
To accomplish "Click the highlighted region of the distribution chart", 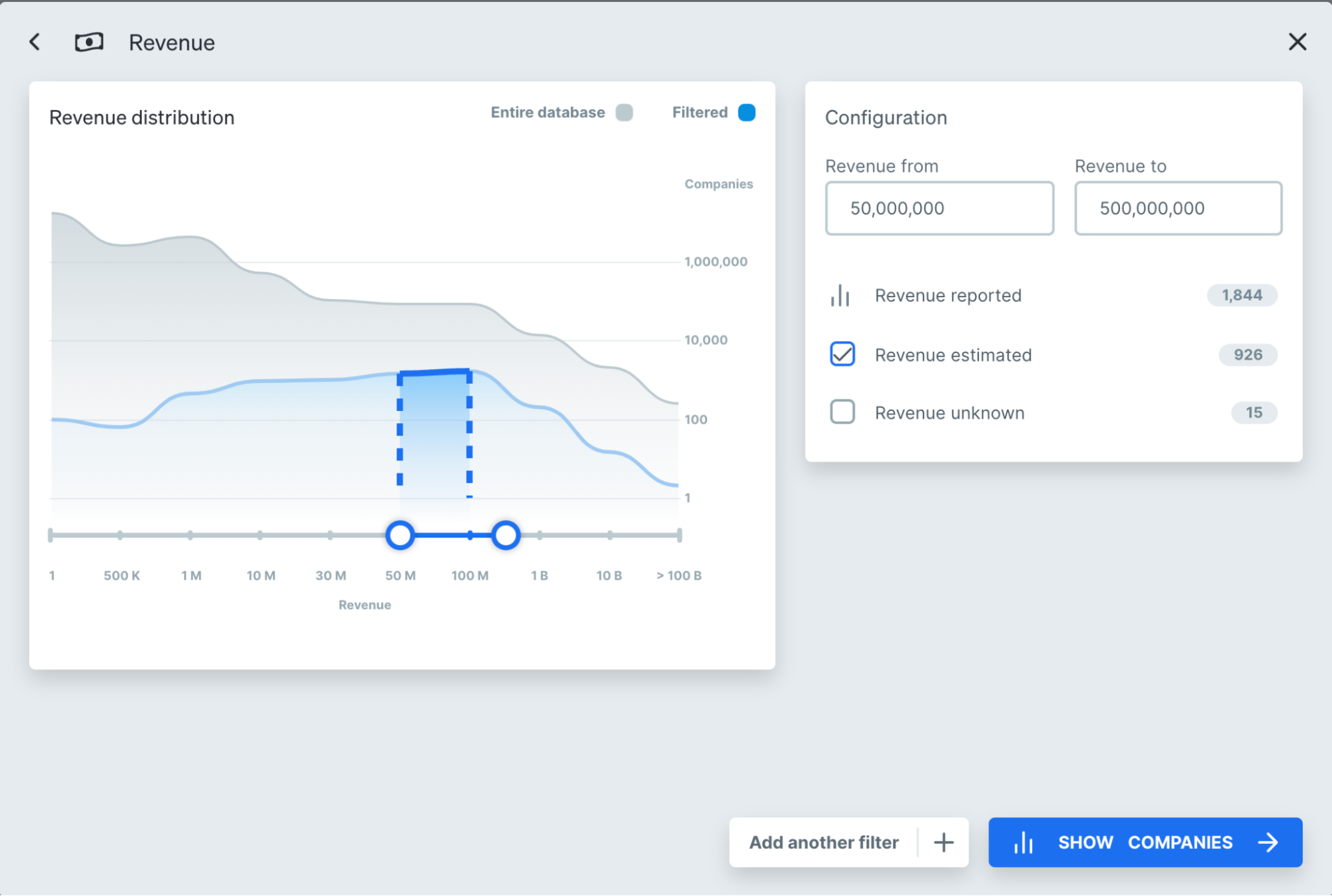I will click(434, 433).
